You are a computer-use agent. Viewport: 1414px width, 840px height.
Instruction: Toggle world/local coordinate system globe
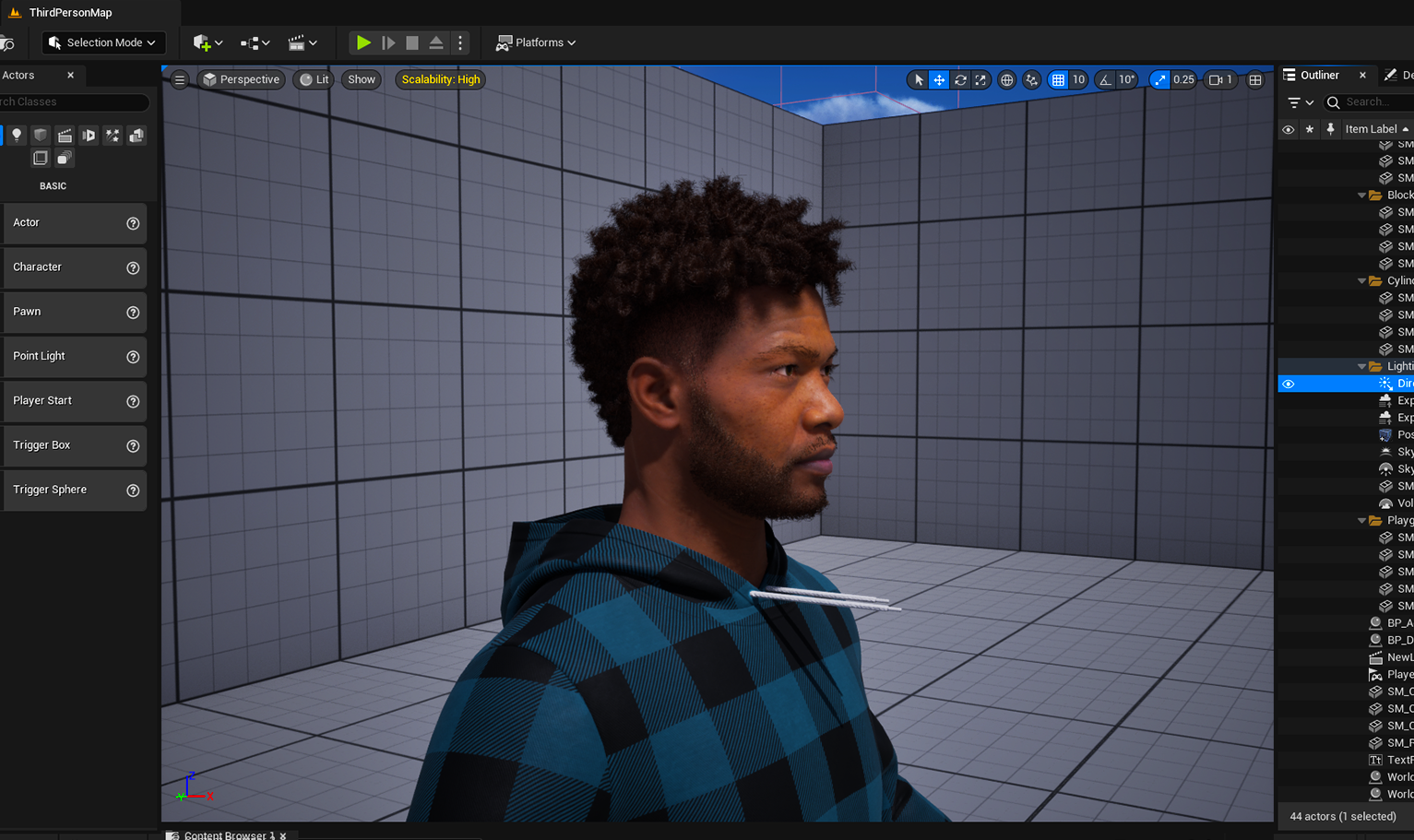1006,80
